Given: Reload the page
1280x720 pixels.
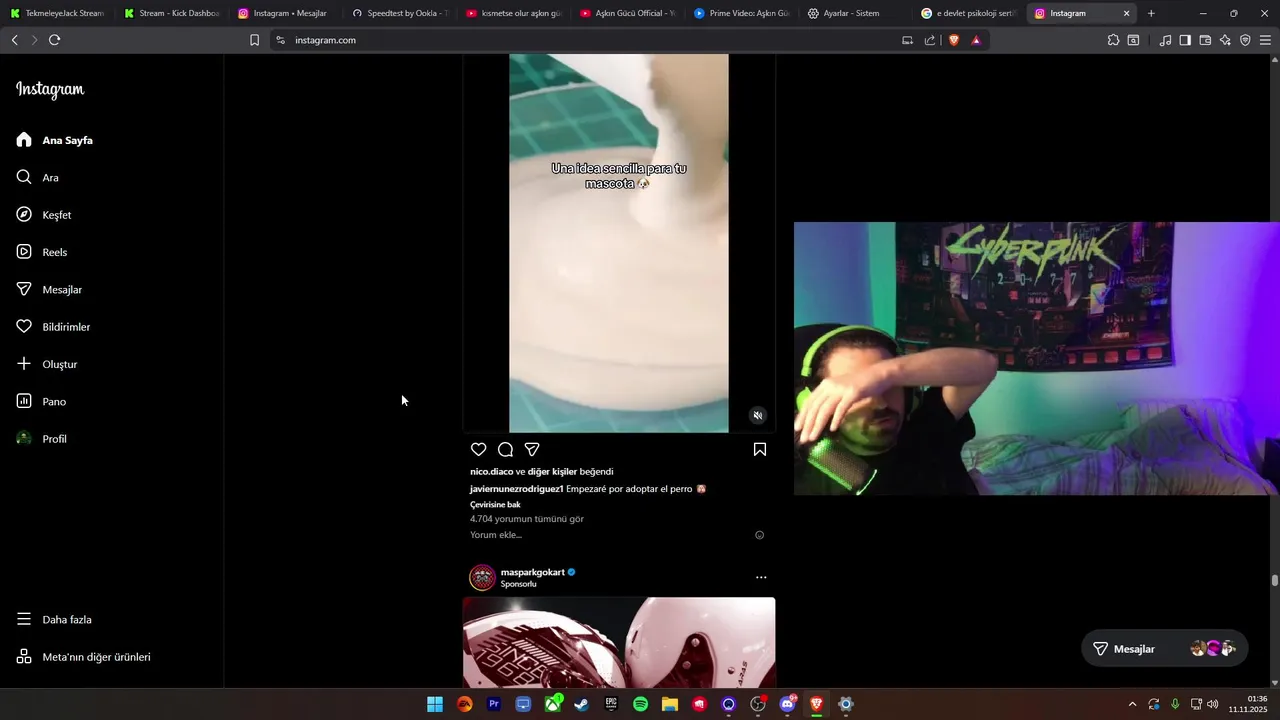Looking at the screenshot, I should coord(55,40).
